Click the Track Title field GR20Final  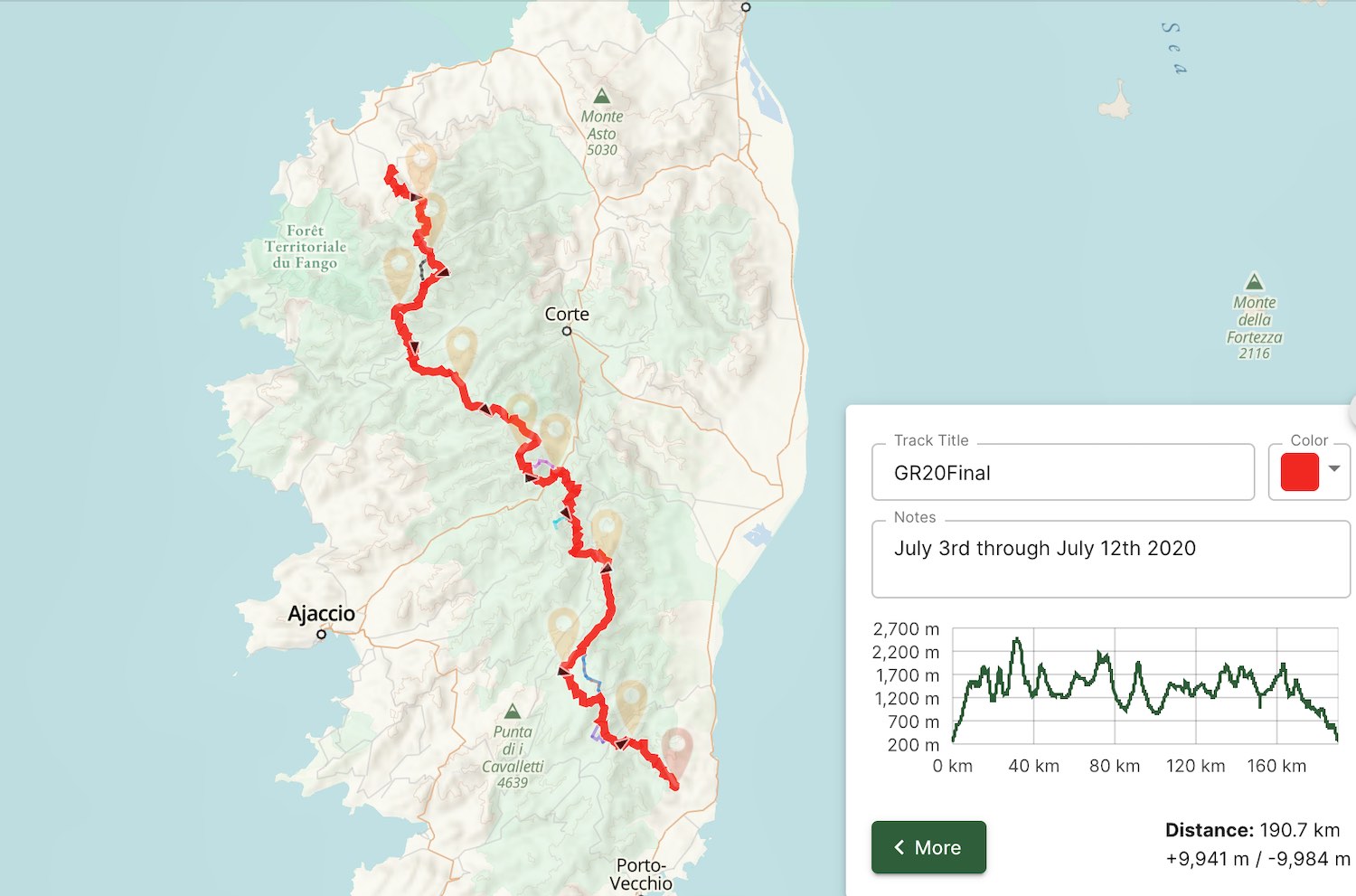1063,472
